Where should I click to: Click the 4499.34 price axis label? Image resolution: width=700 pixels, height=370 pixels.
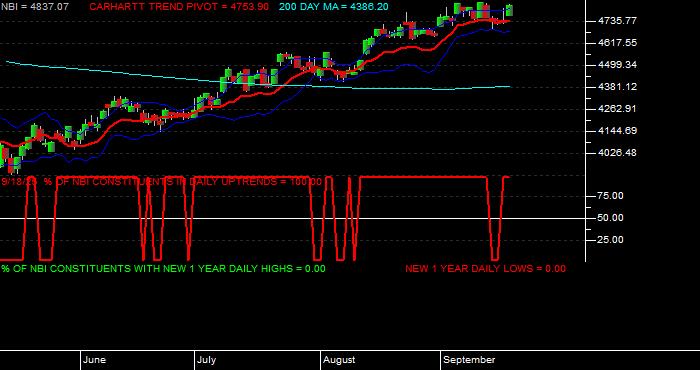pos(617,65)
